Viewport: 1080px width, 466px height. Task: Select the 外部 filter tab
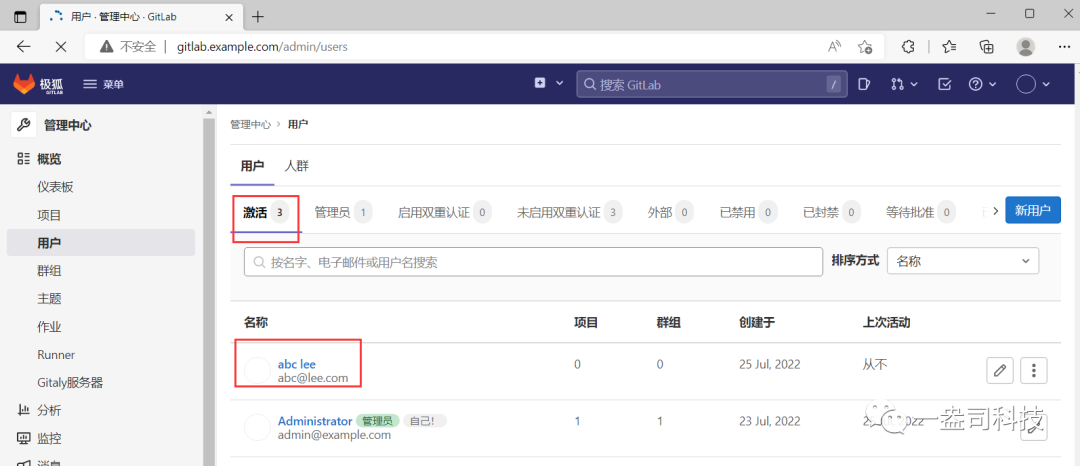[x=671, y=213]
